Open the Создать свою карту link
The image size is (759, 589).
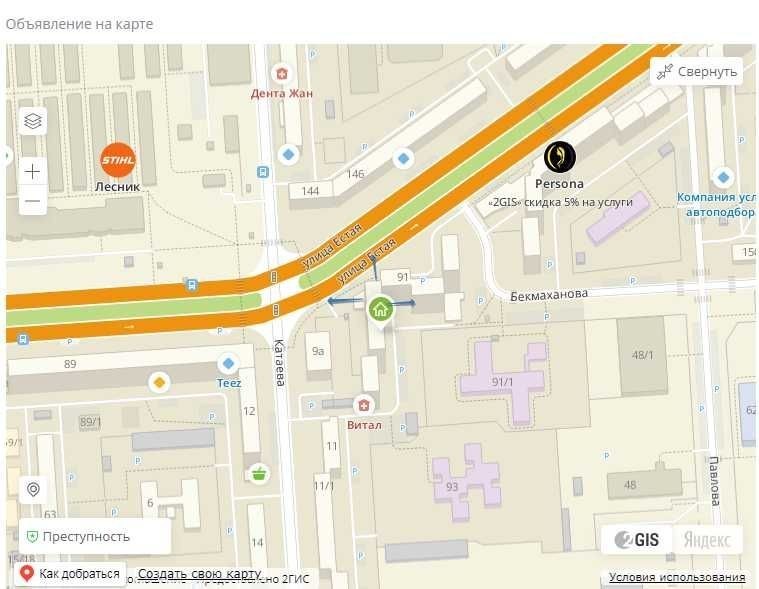pyautogui.click(x=199, y=574)
